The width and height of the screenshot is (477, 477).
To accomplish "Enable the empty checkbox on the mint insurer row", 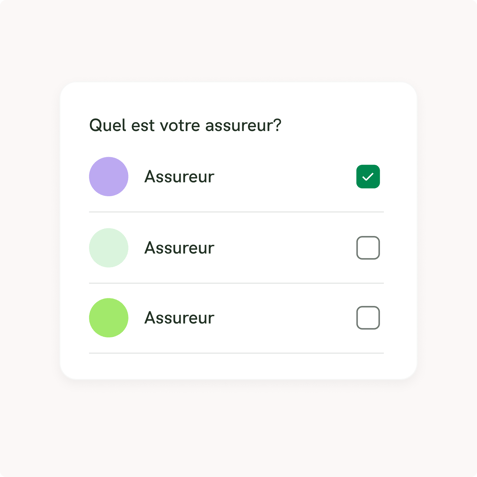I will (x=368, y=248).
